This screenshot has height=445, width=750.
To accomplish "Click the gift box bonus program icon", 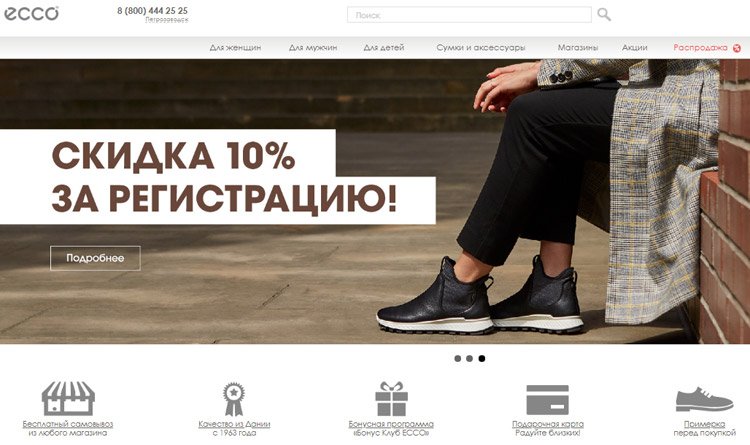I will click(391, 399).
